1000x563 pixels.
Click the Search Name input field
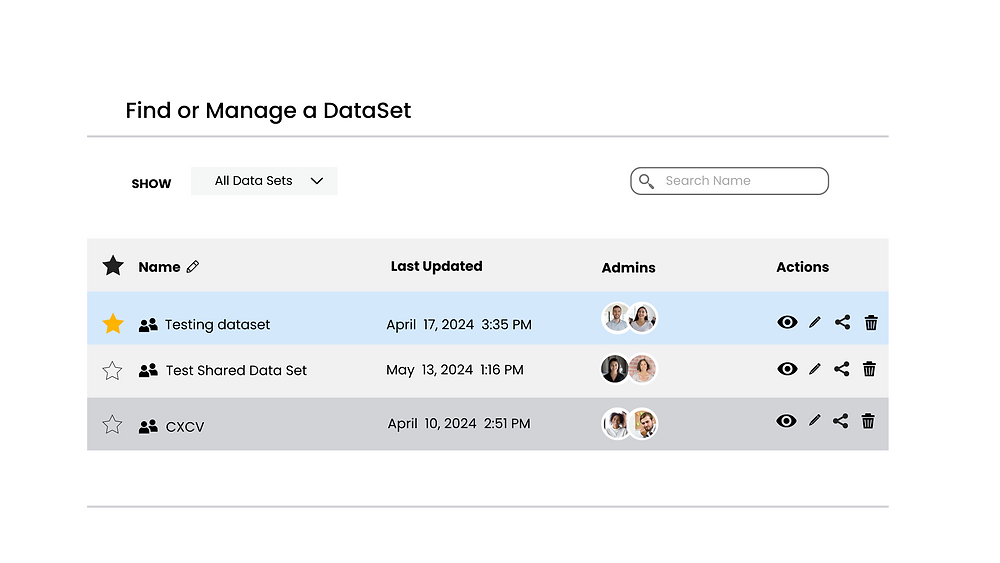tap(740, 181)
